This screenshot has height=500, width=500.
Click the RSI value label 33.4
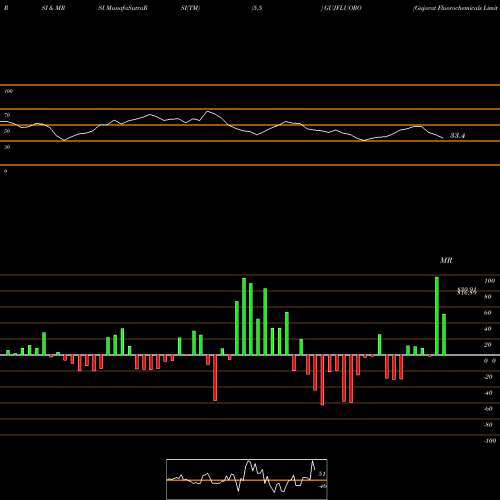pos(457,135)
